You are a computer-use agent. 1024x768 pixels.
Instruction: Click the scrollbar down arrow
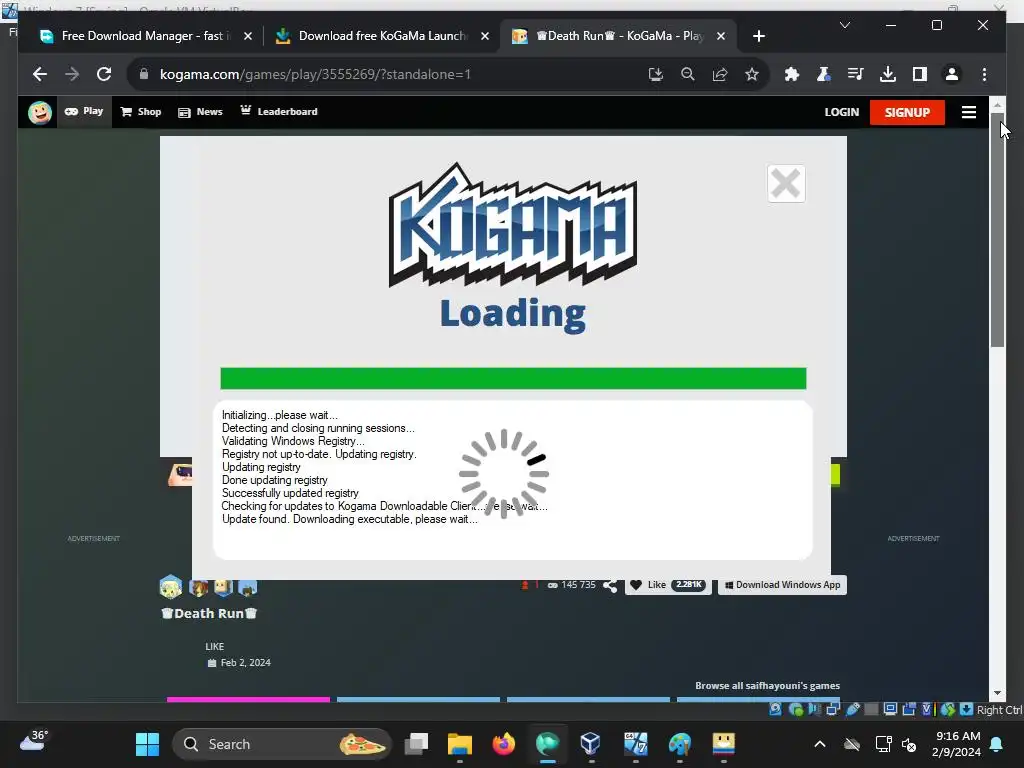(997, 693)
